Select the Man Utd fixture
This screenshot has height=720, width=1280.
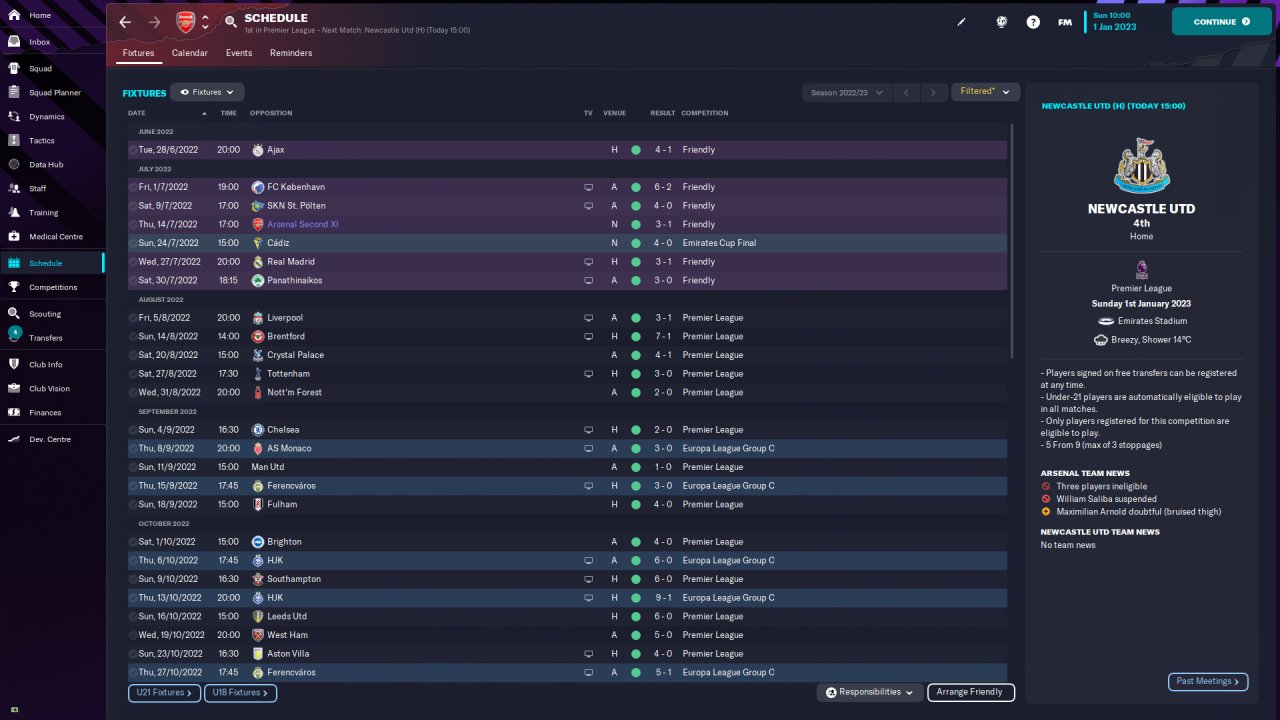point(567,467)
